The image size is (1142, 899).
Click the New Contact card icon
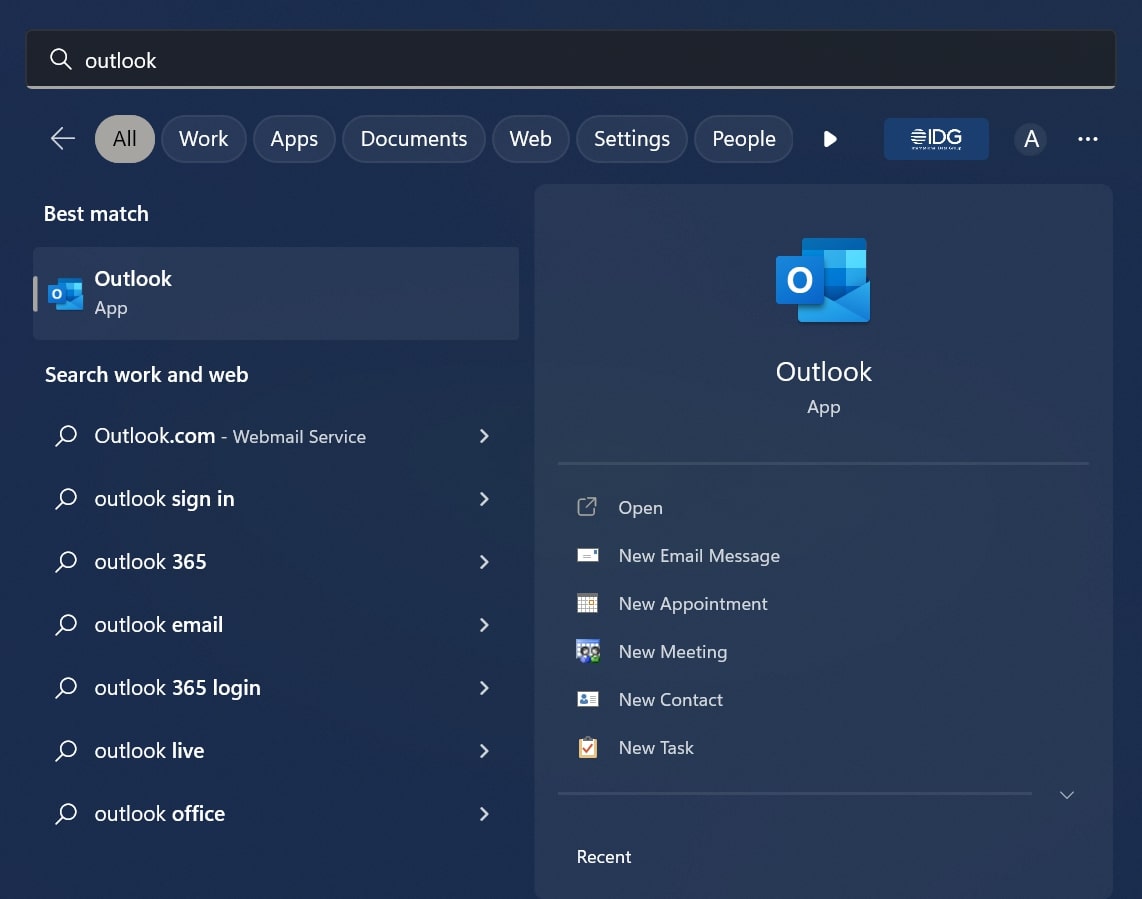click(x=588, y=699)
